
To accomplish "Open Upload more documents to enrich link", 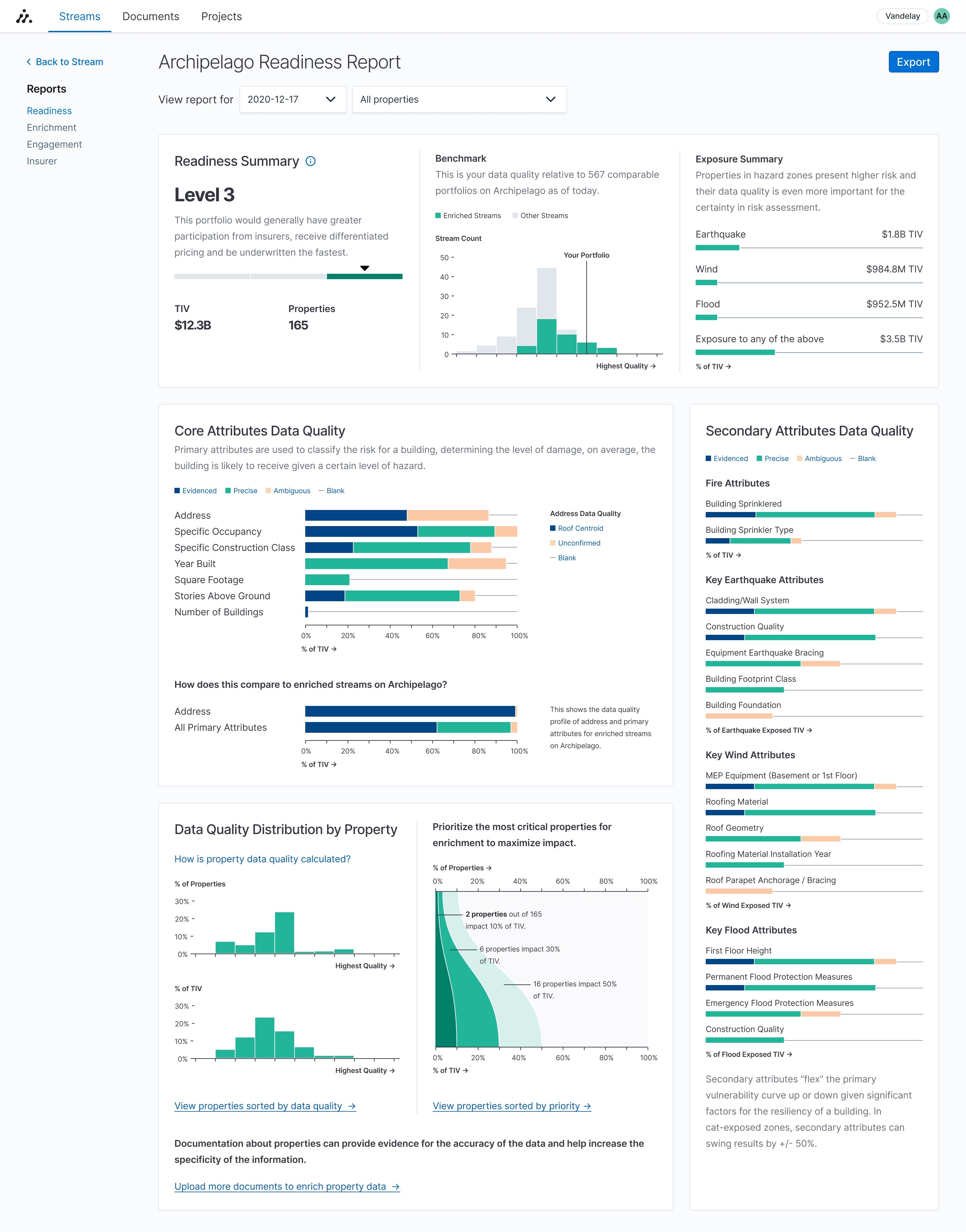I will pos(287,1186).
